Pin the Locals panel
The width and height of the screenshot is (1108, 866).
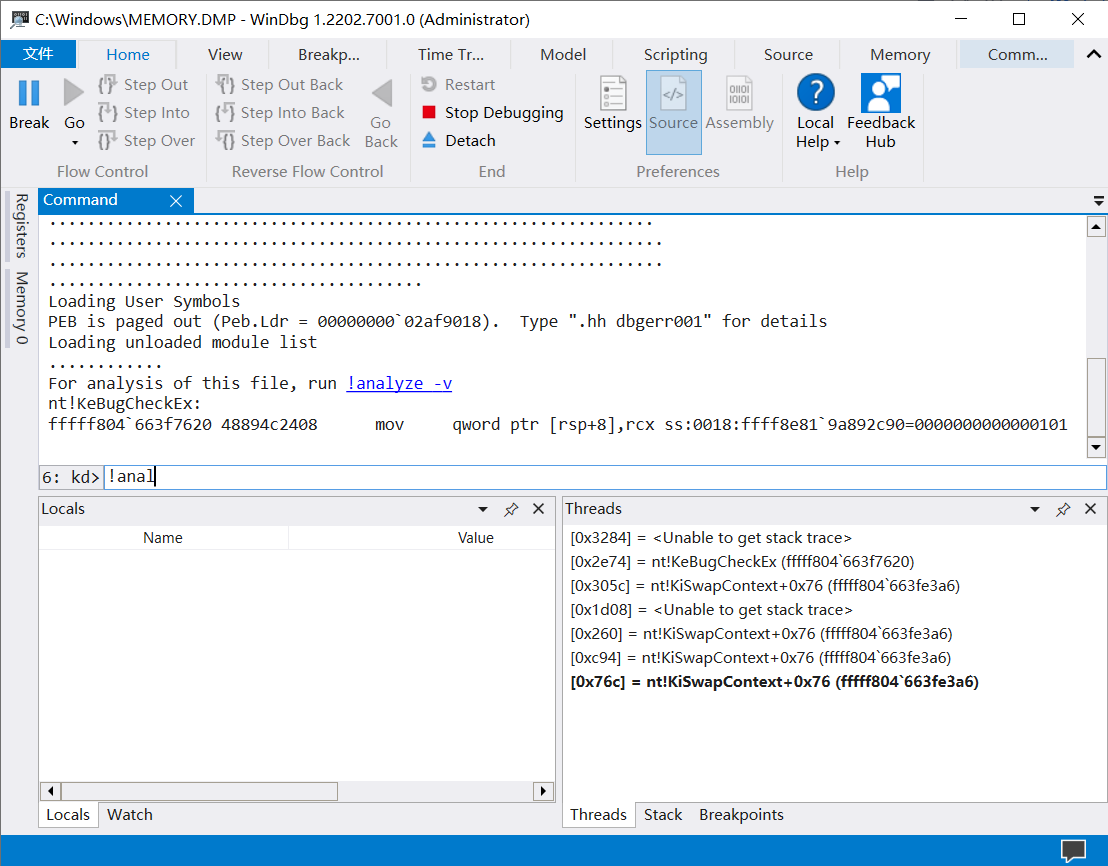pos(511,509)
